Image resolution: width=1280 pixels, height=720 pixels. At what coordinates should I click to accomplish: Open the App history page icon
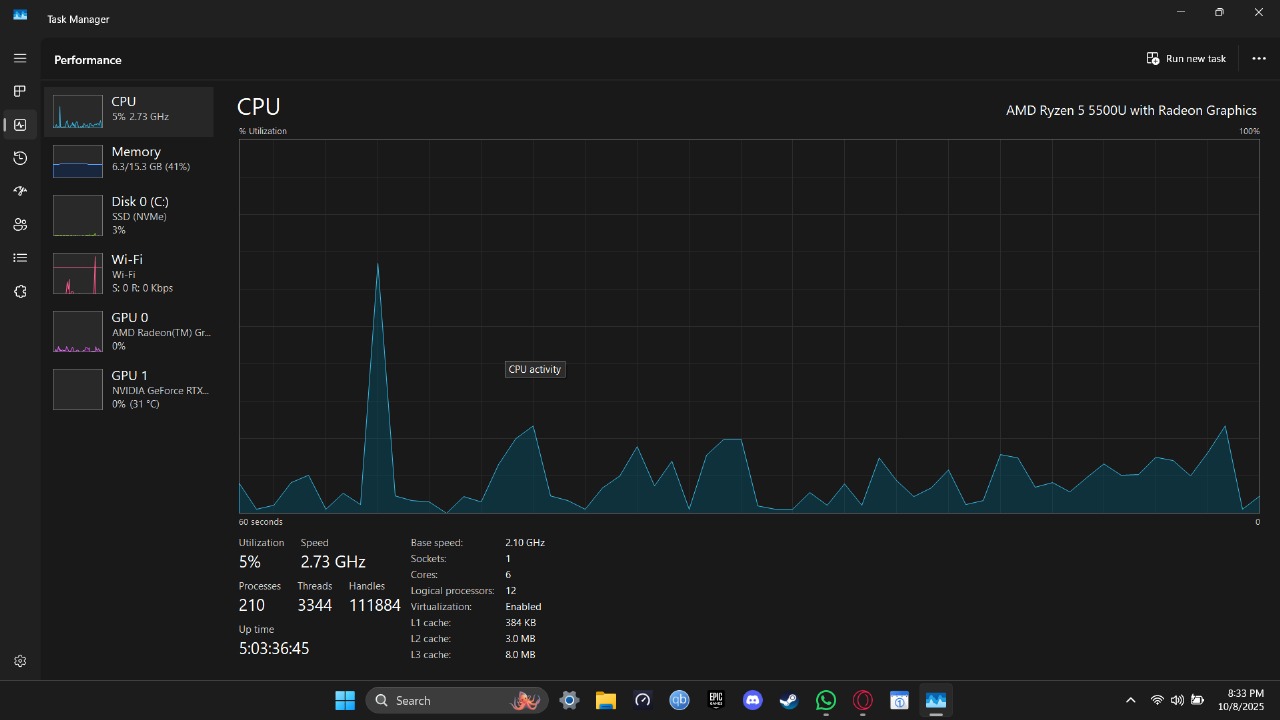coord(20,158)
